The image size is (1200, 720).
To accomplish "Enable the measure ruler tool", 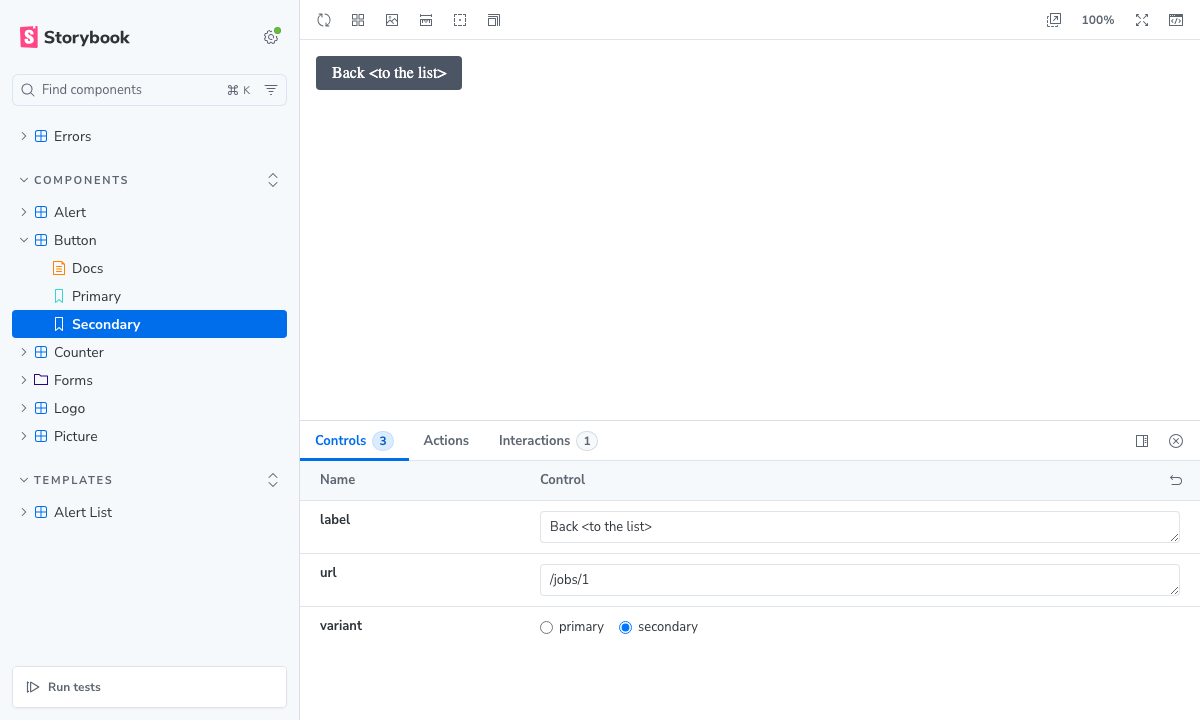I will [426, 20].
